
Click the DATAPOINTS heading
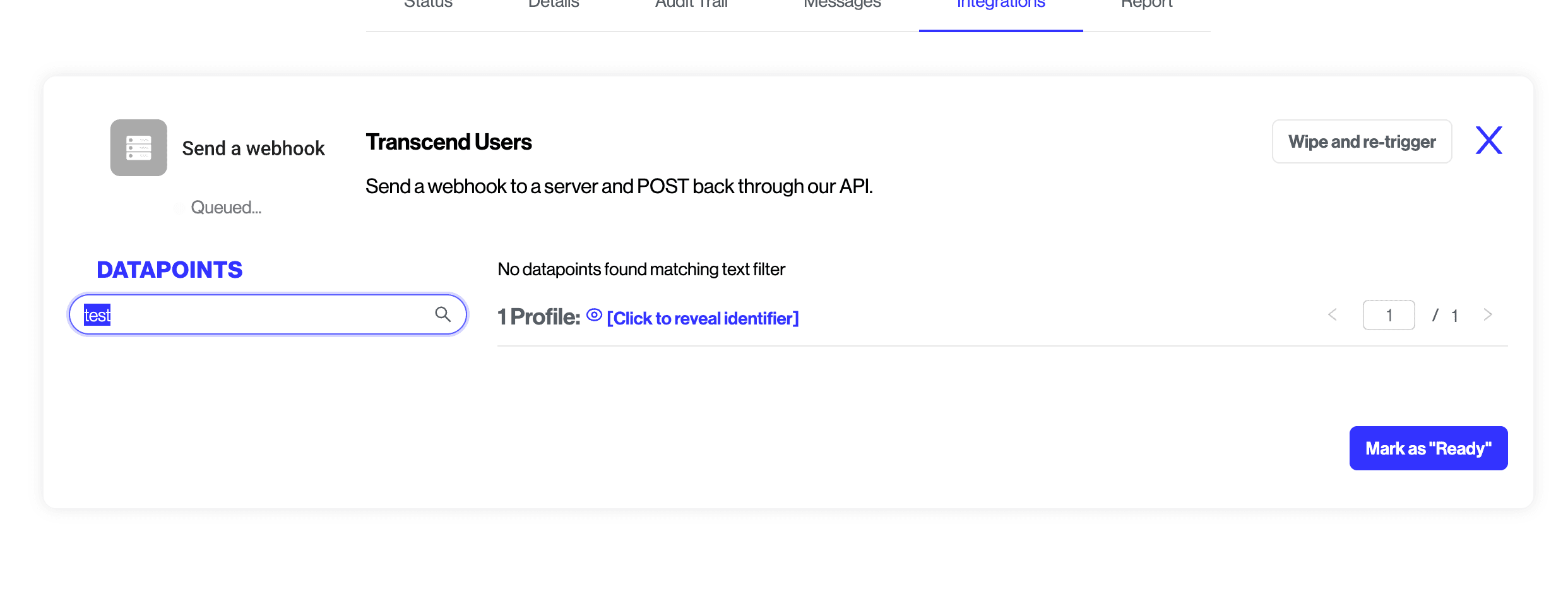pos(169,269)
